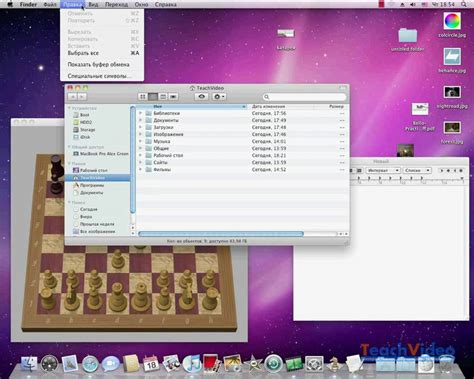The width and height of the screenshot is (474, 379).
Task: Go back in the Finder window
Action: click(72, 97)
